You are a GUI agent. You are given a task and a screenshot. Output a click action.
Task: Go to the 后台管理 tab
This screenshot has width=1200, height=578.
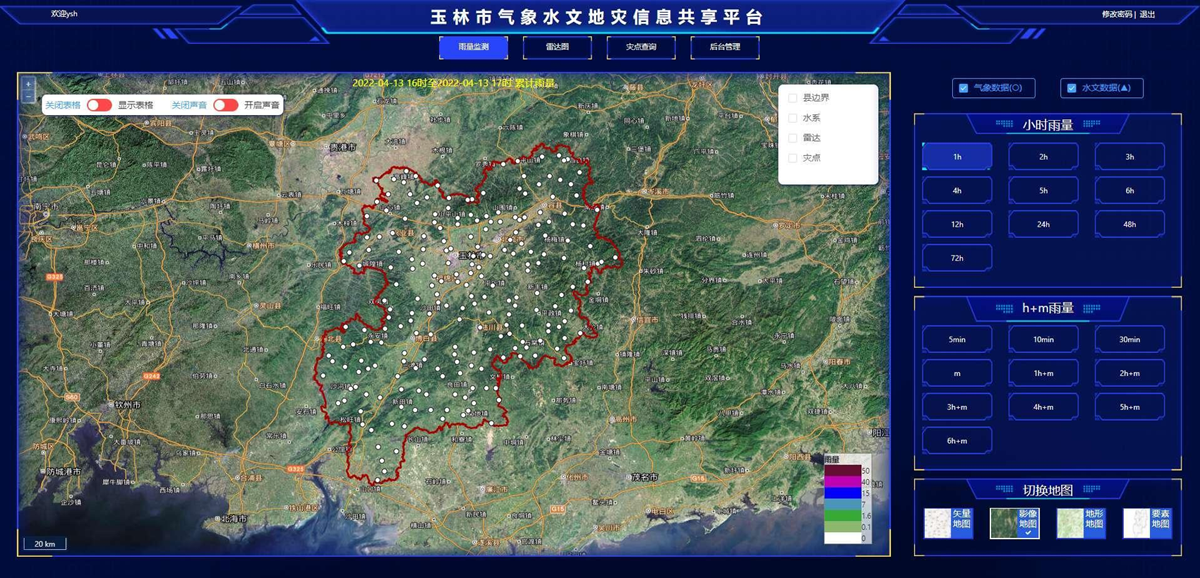(x=725, y=47)
